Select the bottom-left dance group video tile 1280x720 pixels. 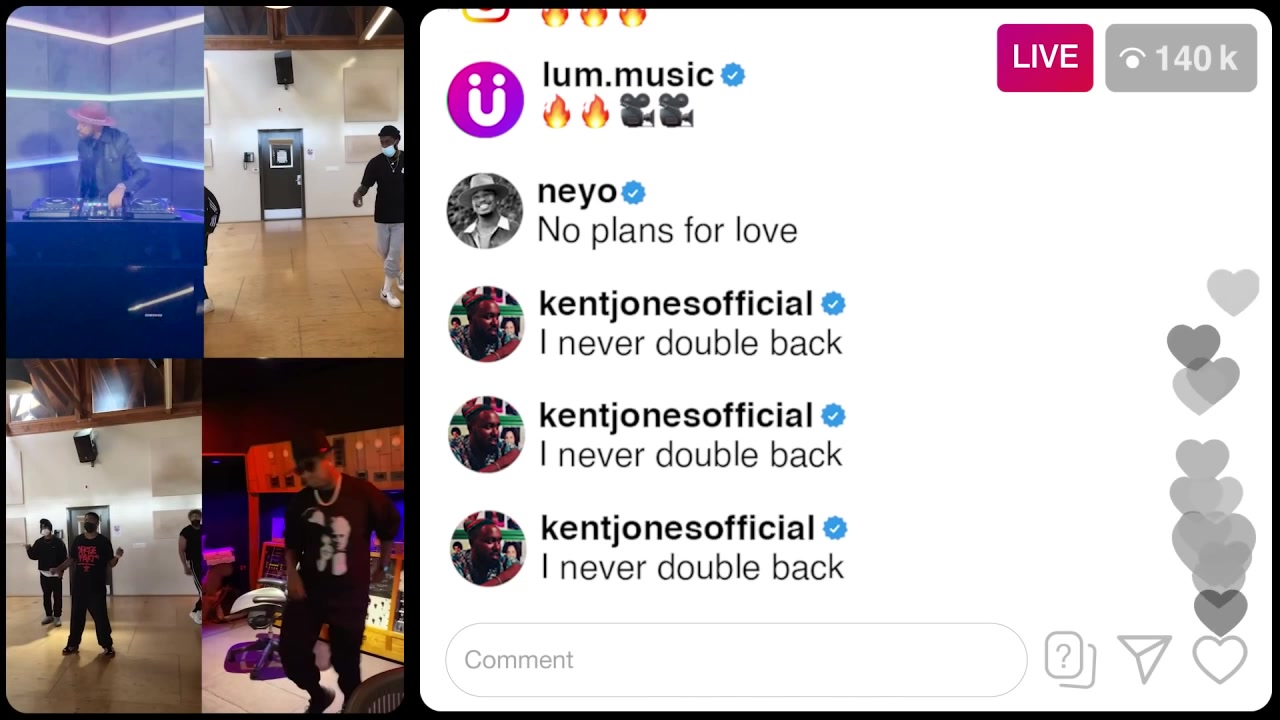[104, 535]
